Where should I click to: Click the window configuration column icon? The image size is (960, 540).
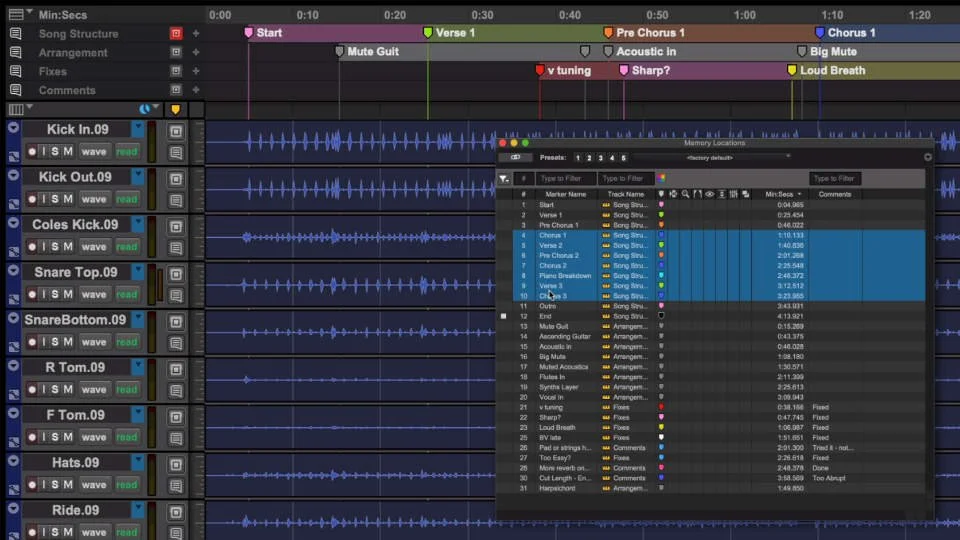746,194
